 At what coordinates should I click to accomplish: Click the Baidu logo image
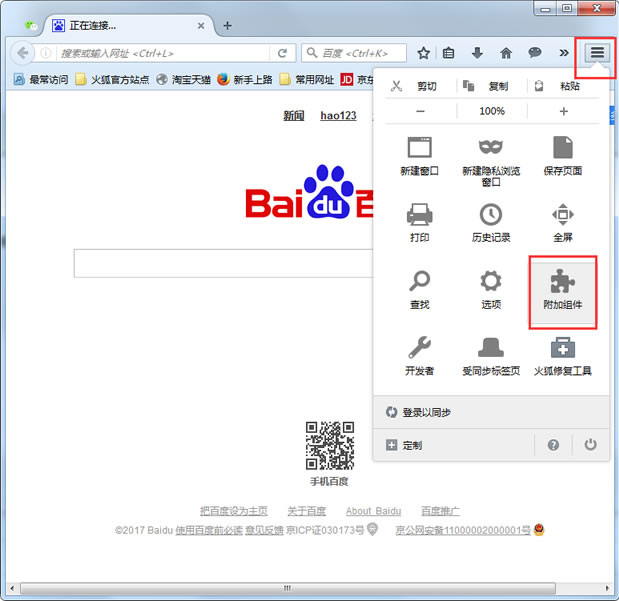point(309,192)
